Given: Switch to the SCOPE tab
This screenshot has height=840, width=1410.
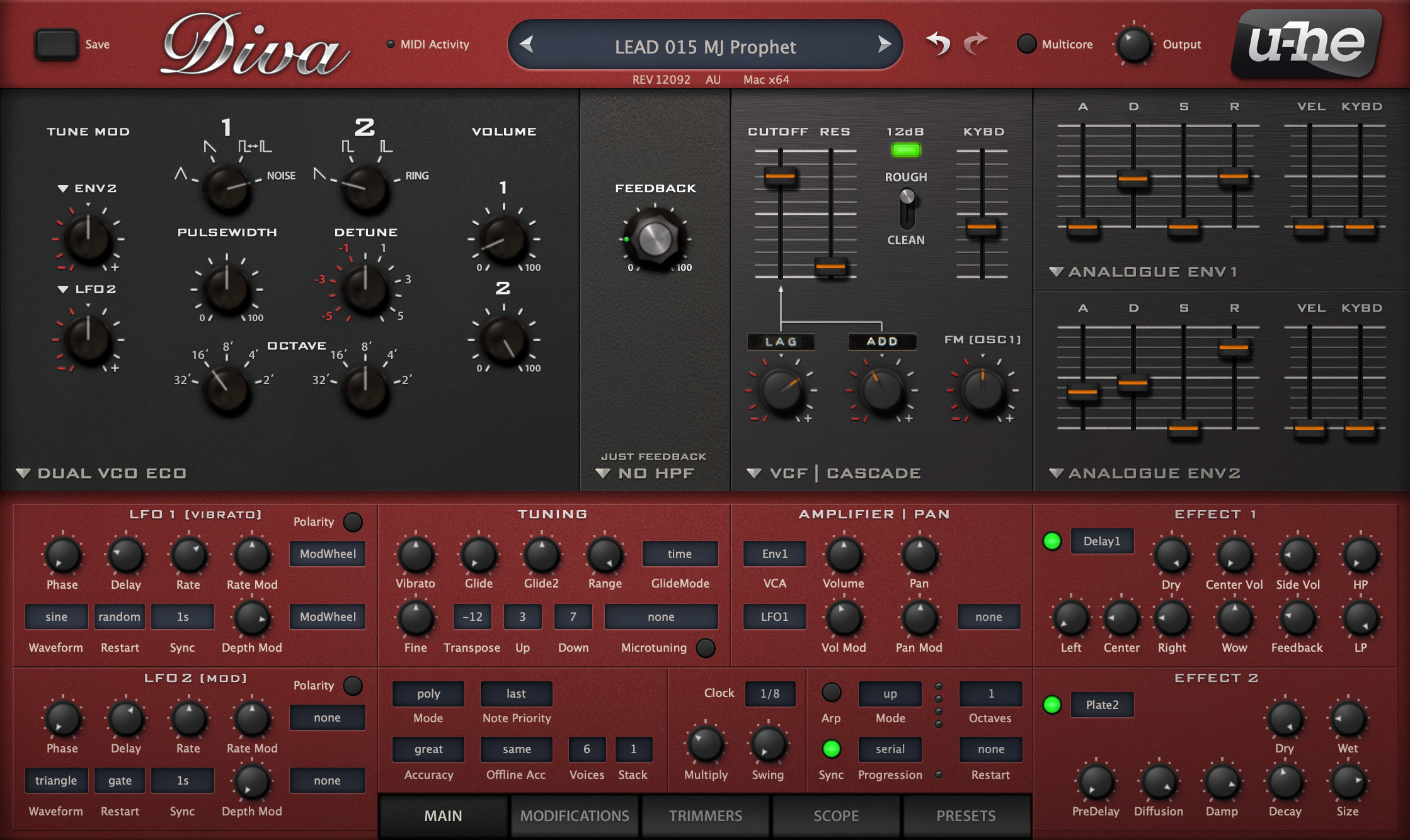Looking at the screenshot, I should 836,815.
